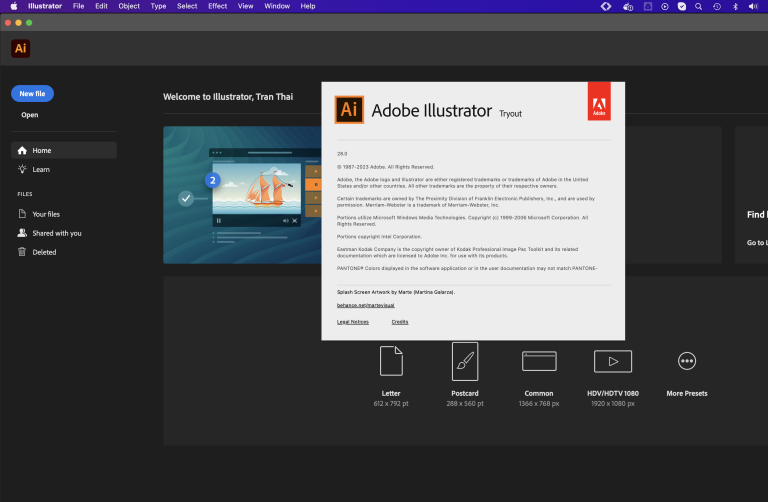Image resolution: width=768 pixels, height=502 pixels.
Task: Click the play circle menu bar icon
Action: tap(665, 6)
